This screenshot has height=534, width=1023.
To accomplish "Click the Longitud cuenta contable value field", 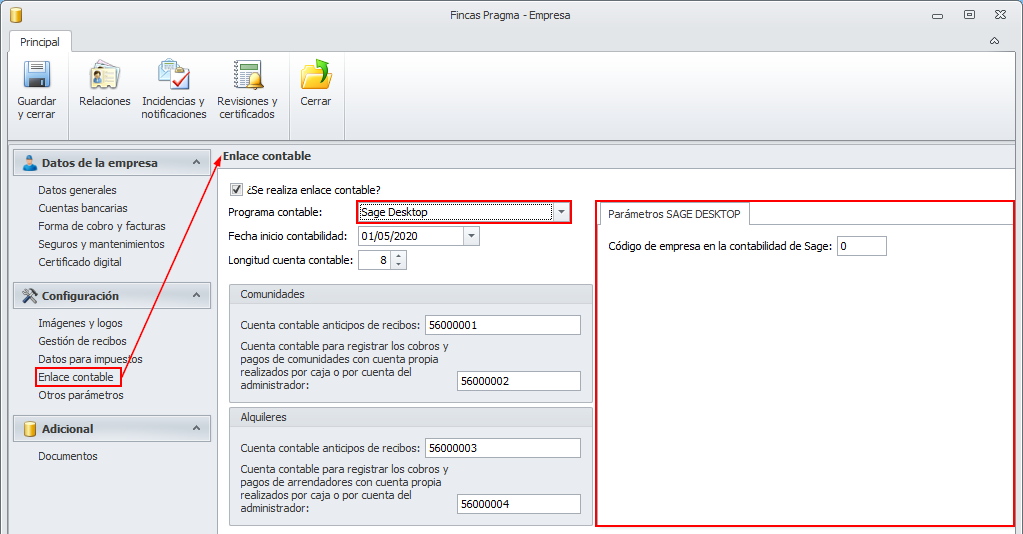I will 374,260.
